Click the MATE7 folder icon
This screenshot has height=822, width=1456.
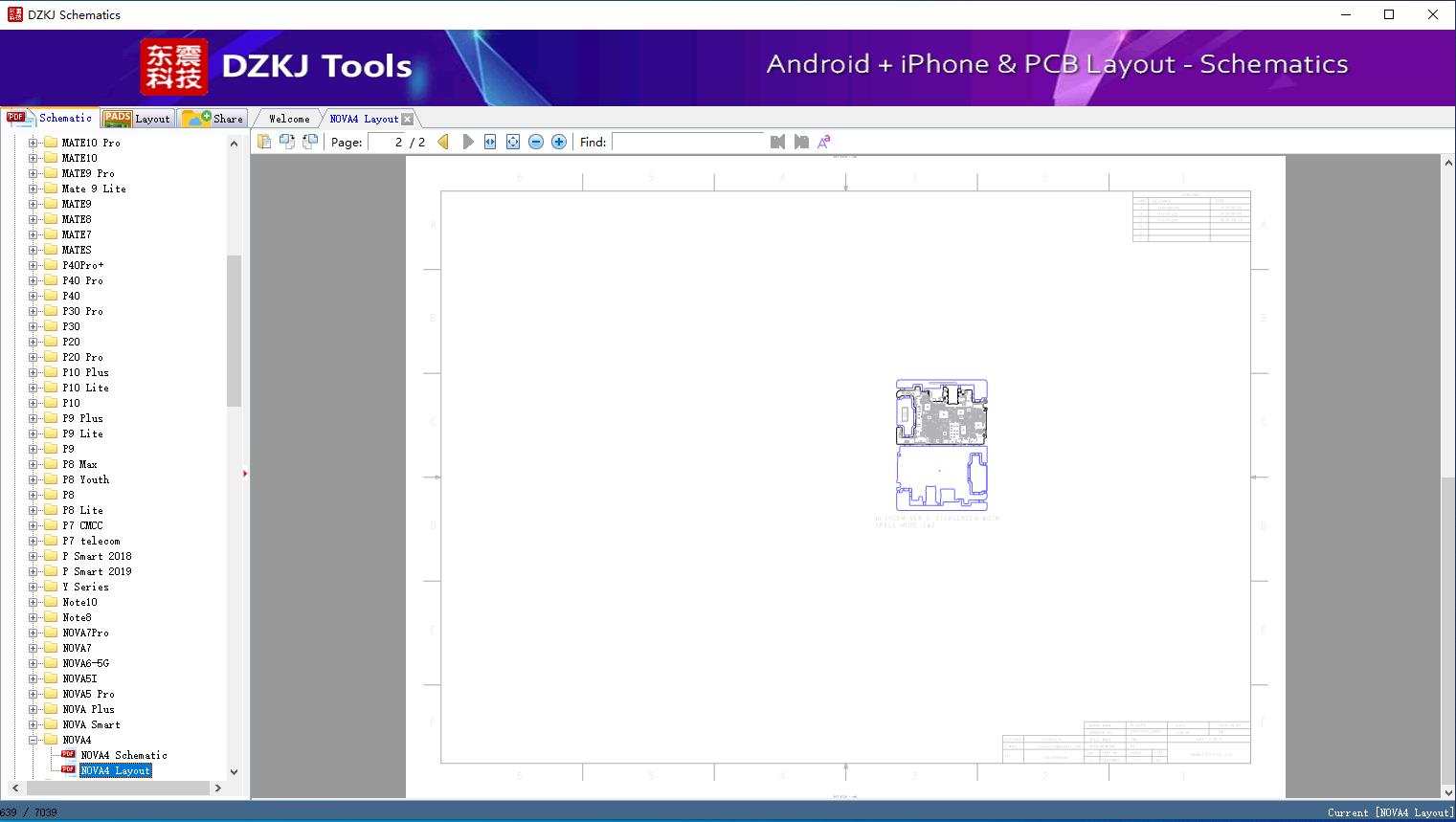pyautogui.click(x=51, y=234)
